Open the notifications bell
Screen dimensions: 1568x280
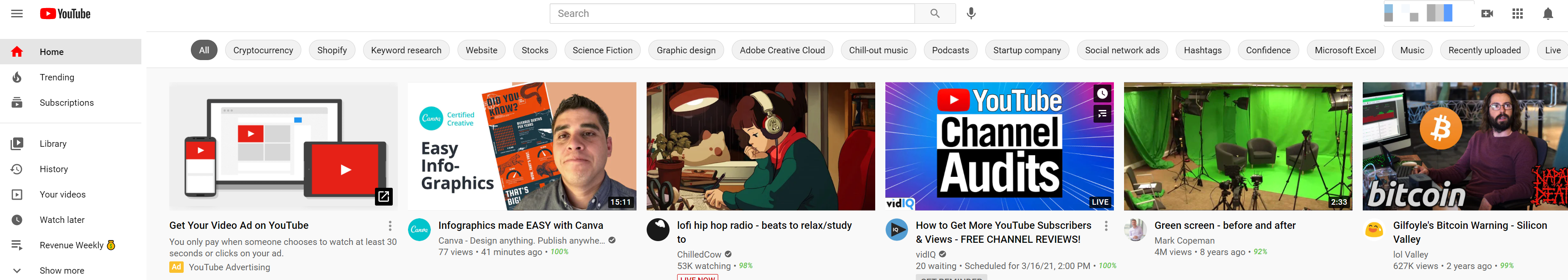(x=1548, y=14)
